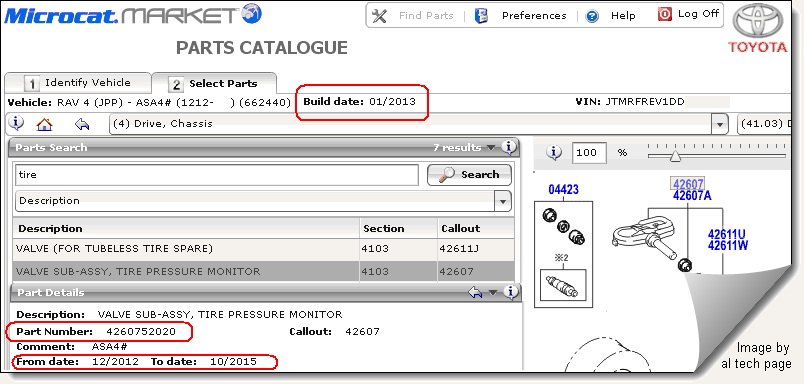Click callout 04423 in the diagram
The image size is (804, 384).
point(564,190)
